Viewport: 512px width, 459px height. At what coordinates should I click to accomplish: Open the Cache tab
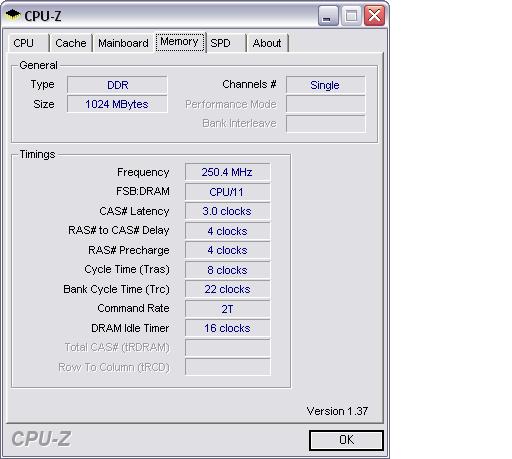pos(71,43)
